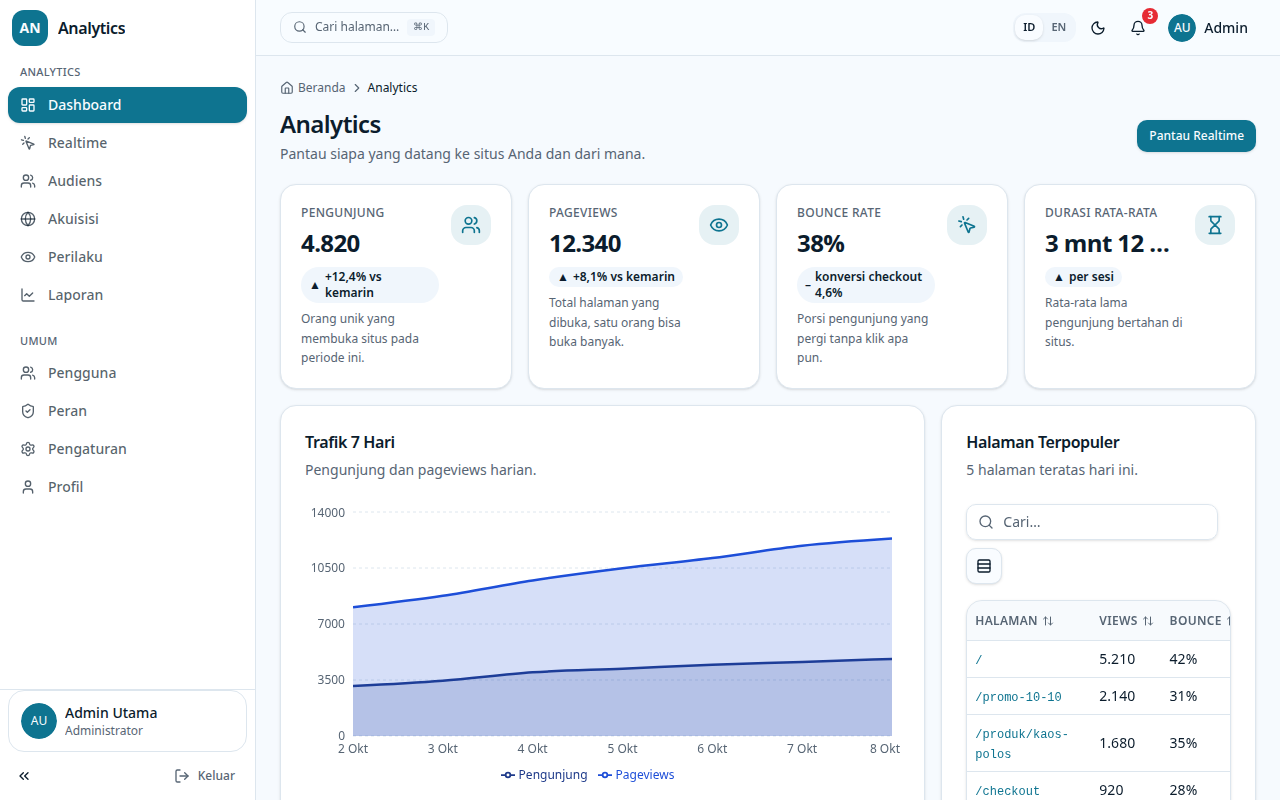The image size is (1280, 800).
Task: Switch language to ID
Action: coord(1029,27)
